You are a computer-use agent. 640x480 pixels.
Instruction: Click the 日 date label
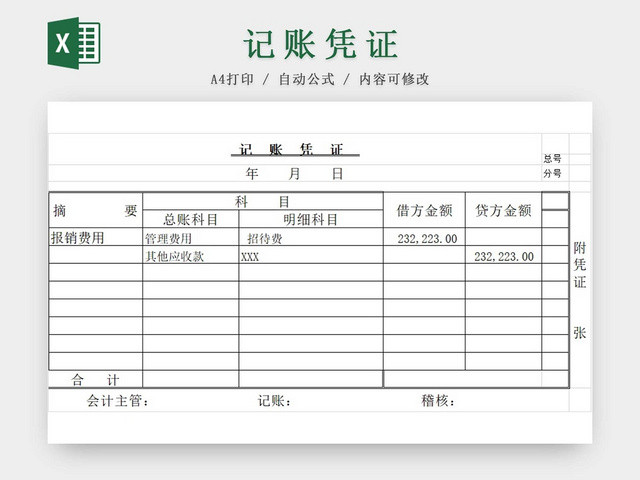pos(337,174)
